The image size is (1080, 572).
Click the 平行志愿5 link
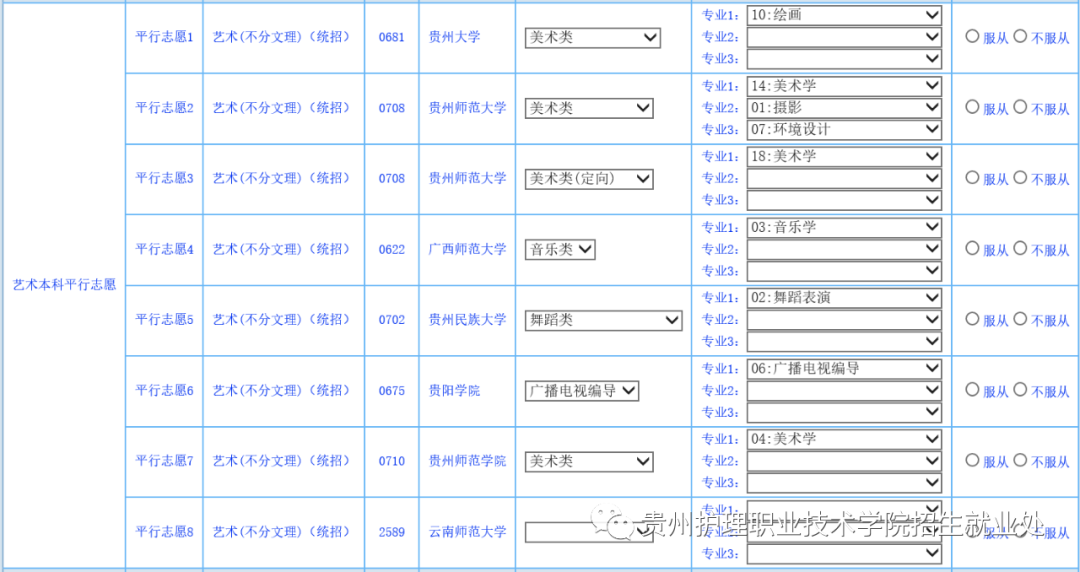(x=164, y=320)
